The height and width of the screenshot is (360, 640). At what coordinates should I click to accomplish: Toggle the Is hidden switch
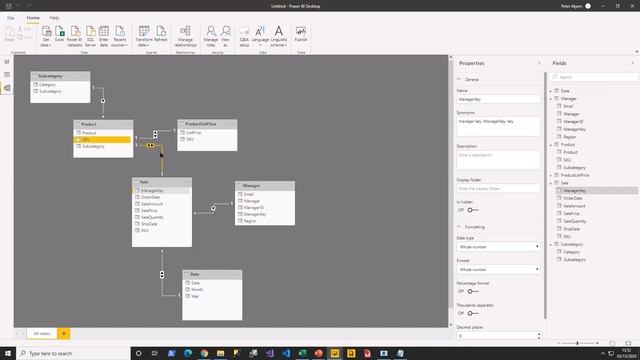473,210
